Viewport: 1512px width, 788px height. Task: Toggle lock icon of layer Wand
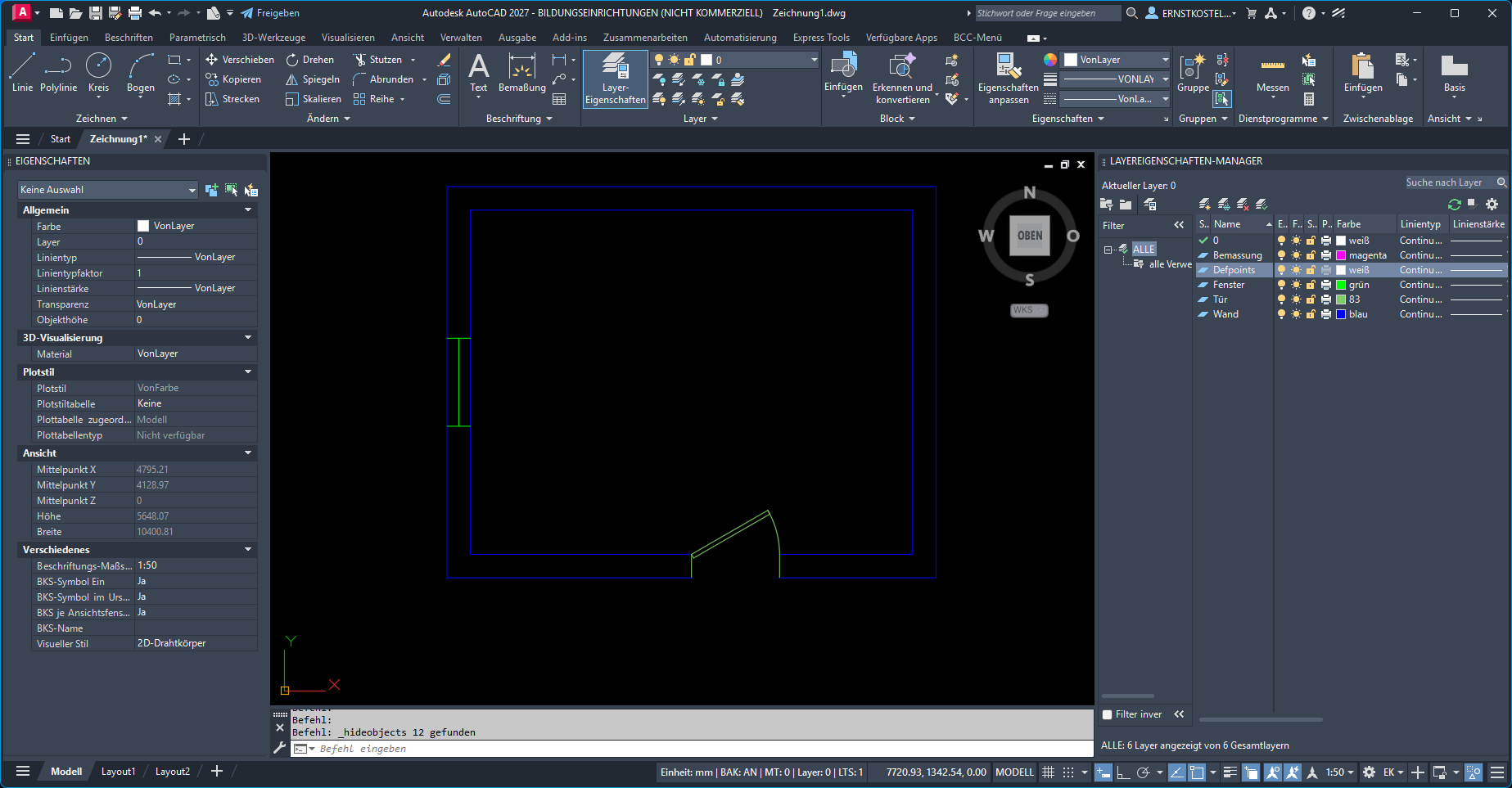pyautogui.click(x=1311, y=314)
